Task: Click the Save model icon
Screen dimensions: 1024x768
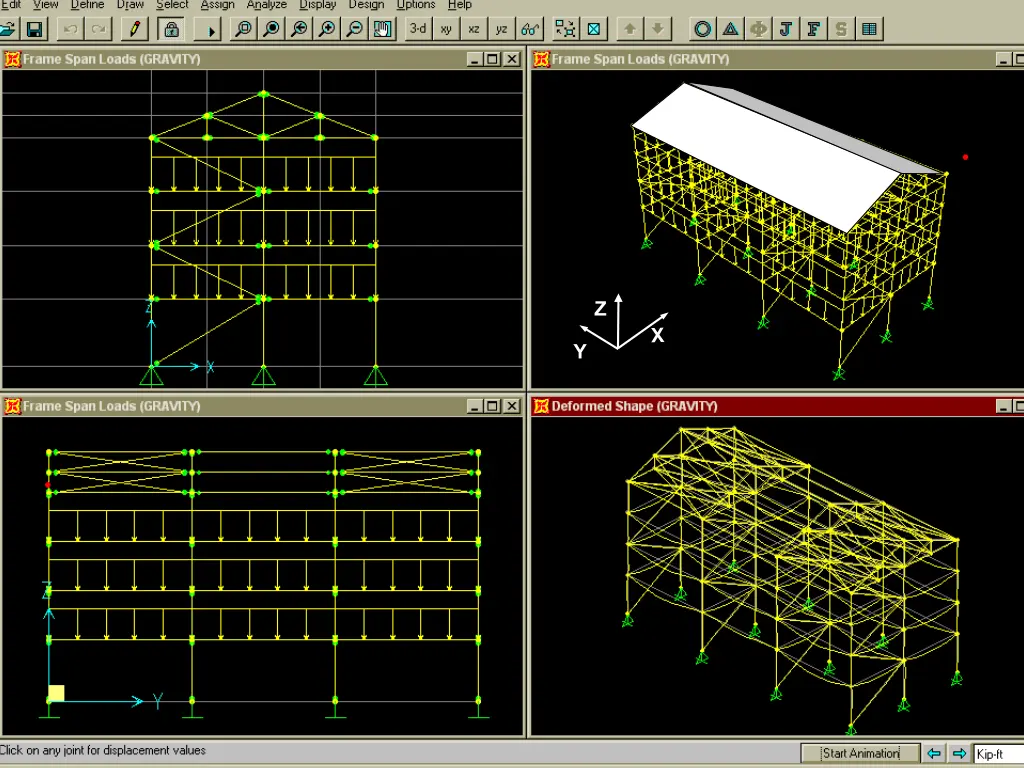Action: (x=34, y=29)
